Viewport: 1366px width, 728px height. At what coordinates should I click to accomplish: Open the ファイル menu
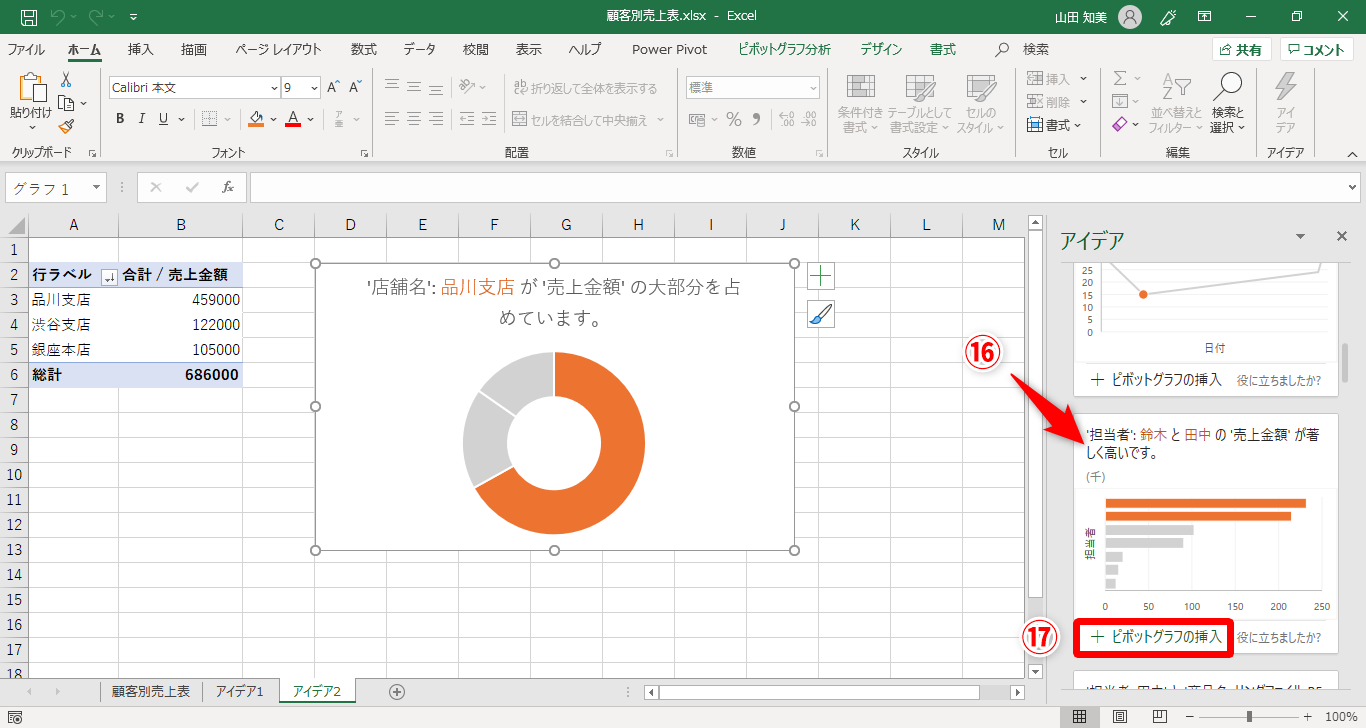(26, 49)
